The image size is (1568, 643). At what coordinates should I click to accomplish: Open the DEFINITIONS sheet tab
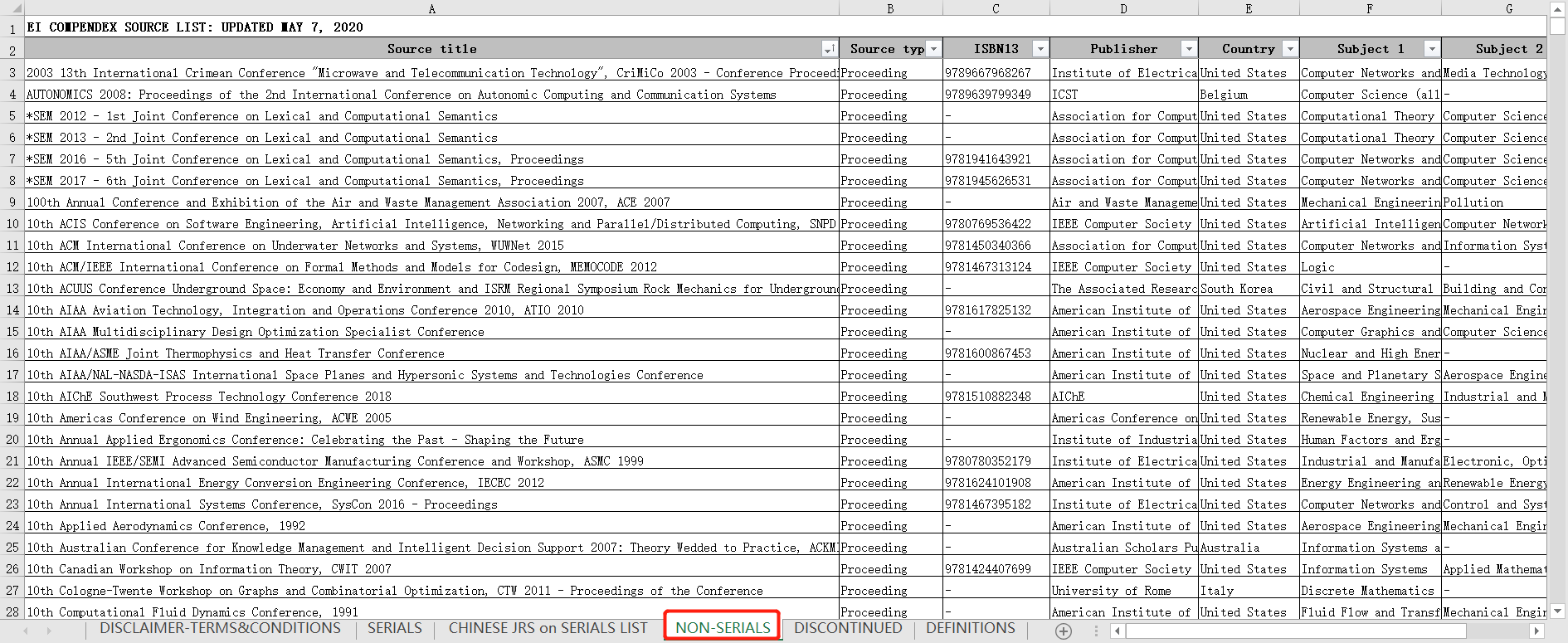coord(971,628)
